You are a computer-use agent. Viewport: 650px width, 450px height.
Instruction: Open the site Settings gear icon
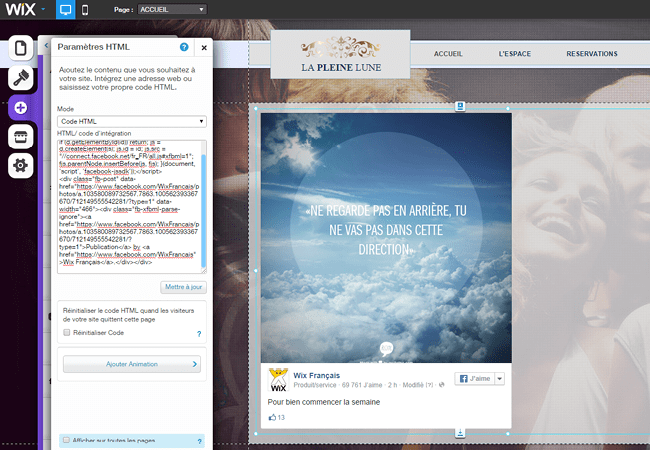click(21, 166)
